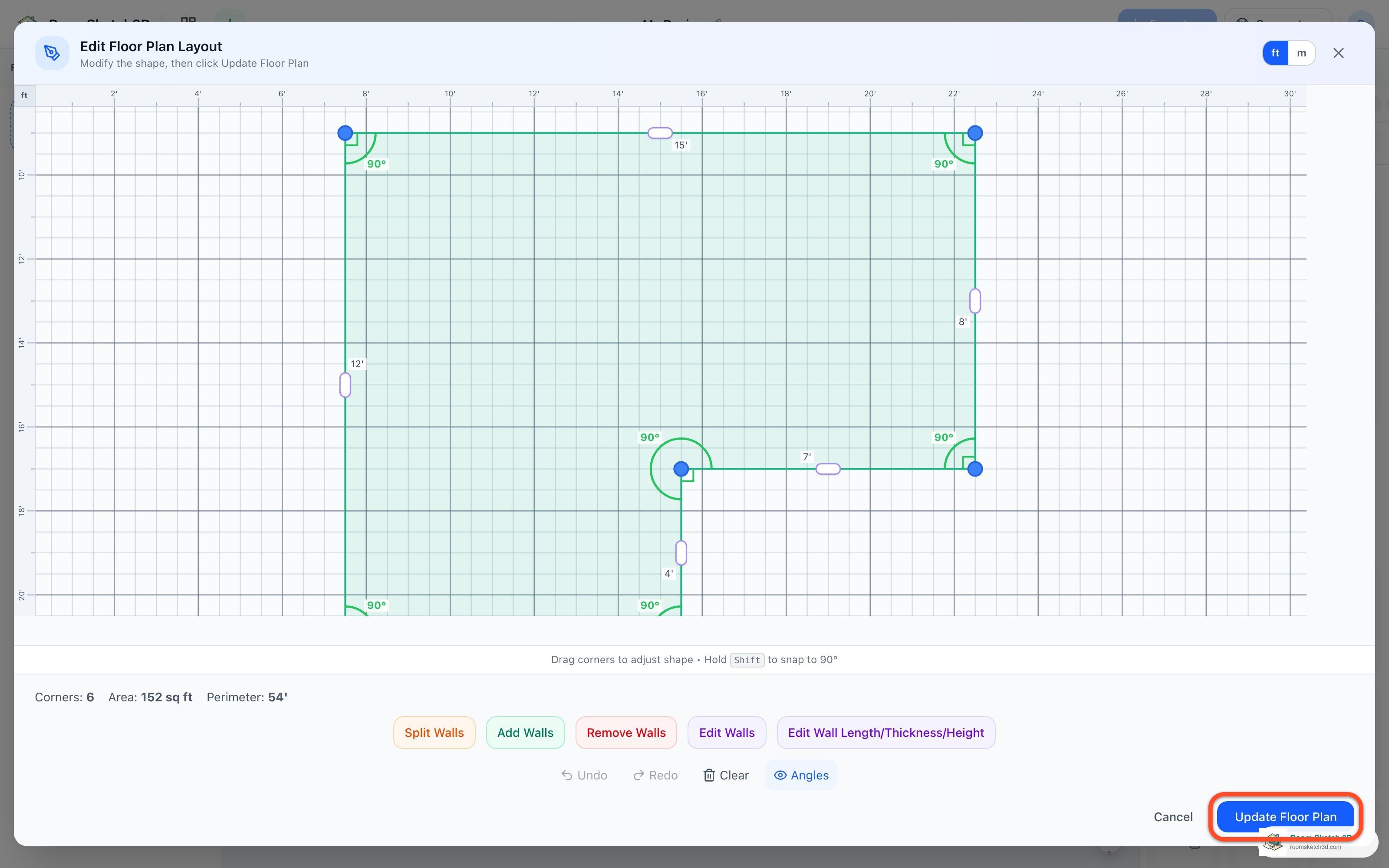Close the Edit Floor Plan Layout dialog
Screen dimensions: 1389x868
coord(1339,53)
